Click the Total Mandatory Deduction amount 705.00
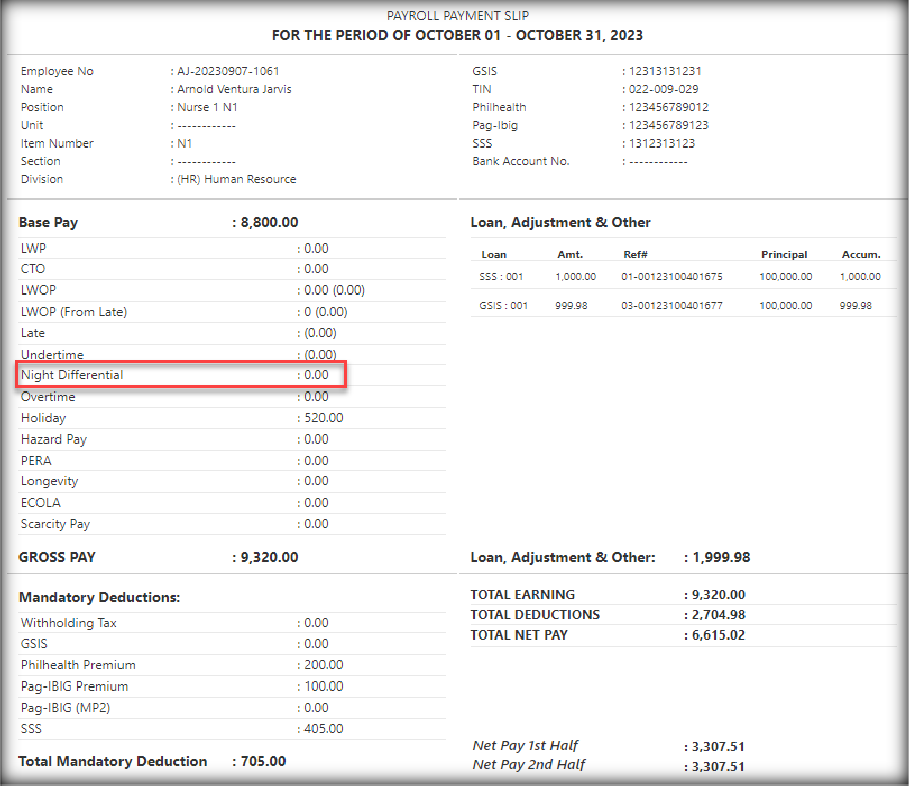Image resolution: width=909 pixels, height=786 pixels. (x=263, y=762)
